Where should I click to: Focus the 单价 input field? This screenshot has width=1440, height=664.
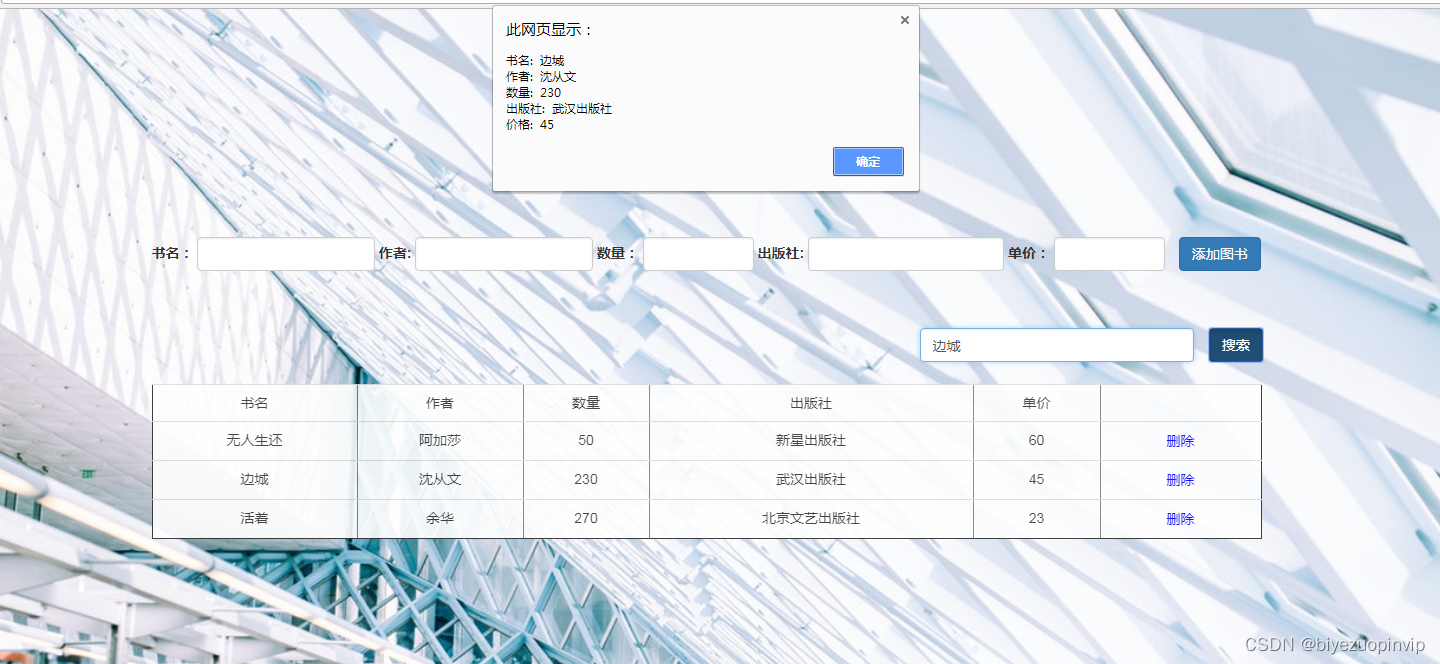1109,253
